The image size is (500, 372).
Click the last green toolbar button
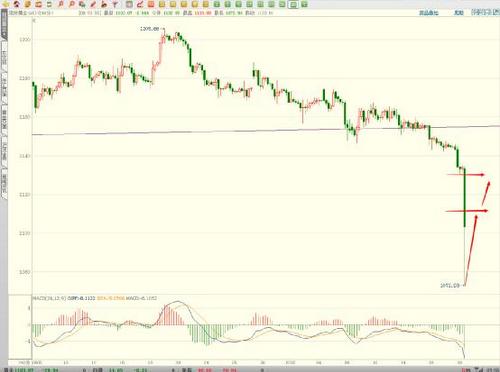304,4
